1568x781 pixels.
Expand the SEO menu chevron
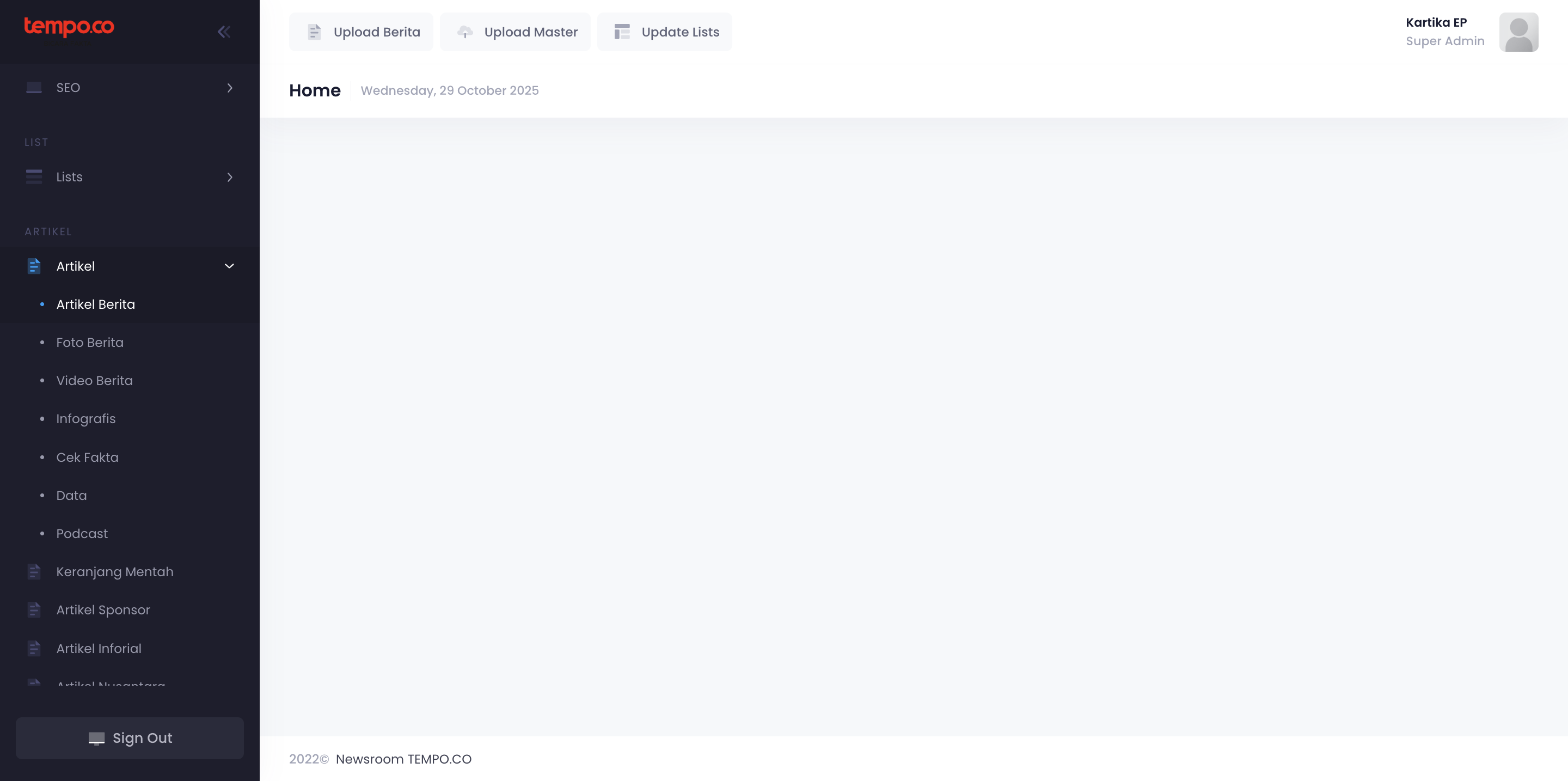coord(229,88)
